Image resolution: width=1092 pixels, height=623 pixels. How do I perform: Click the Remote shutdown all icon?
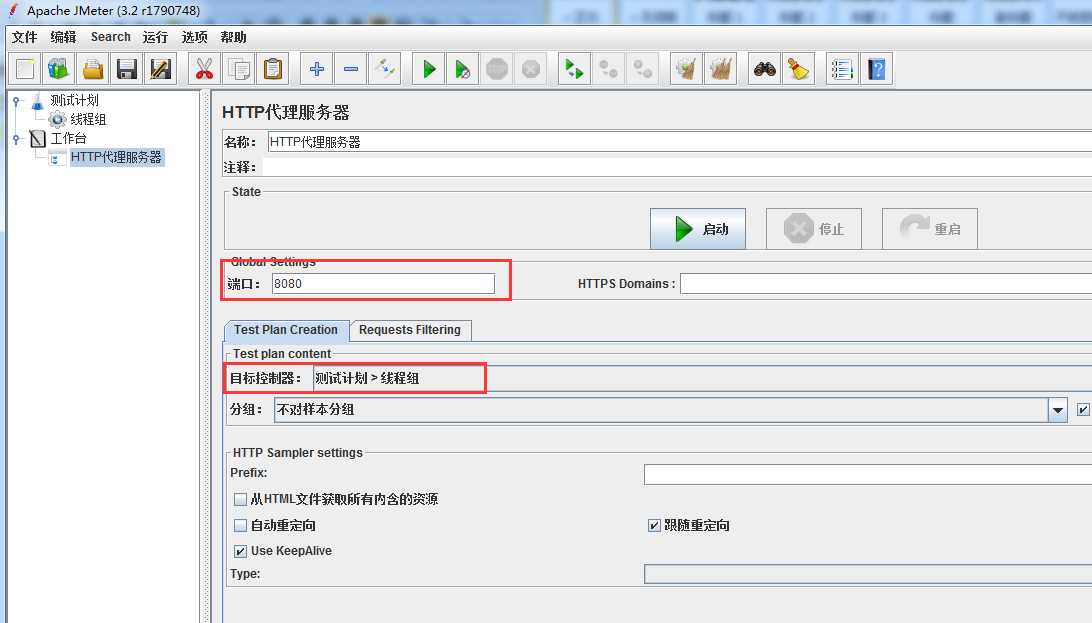[x=643, y=69]
